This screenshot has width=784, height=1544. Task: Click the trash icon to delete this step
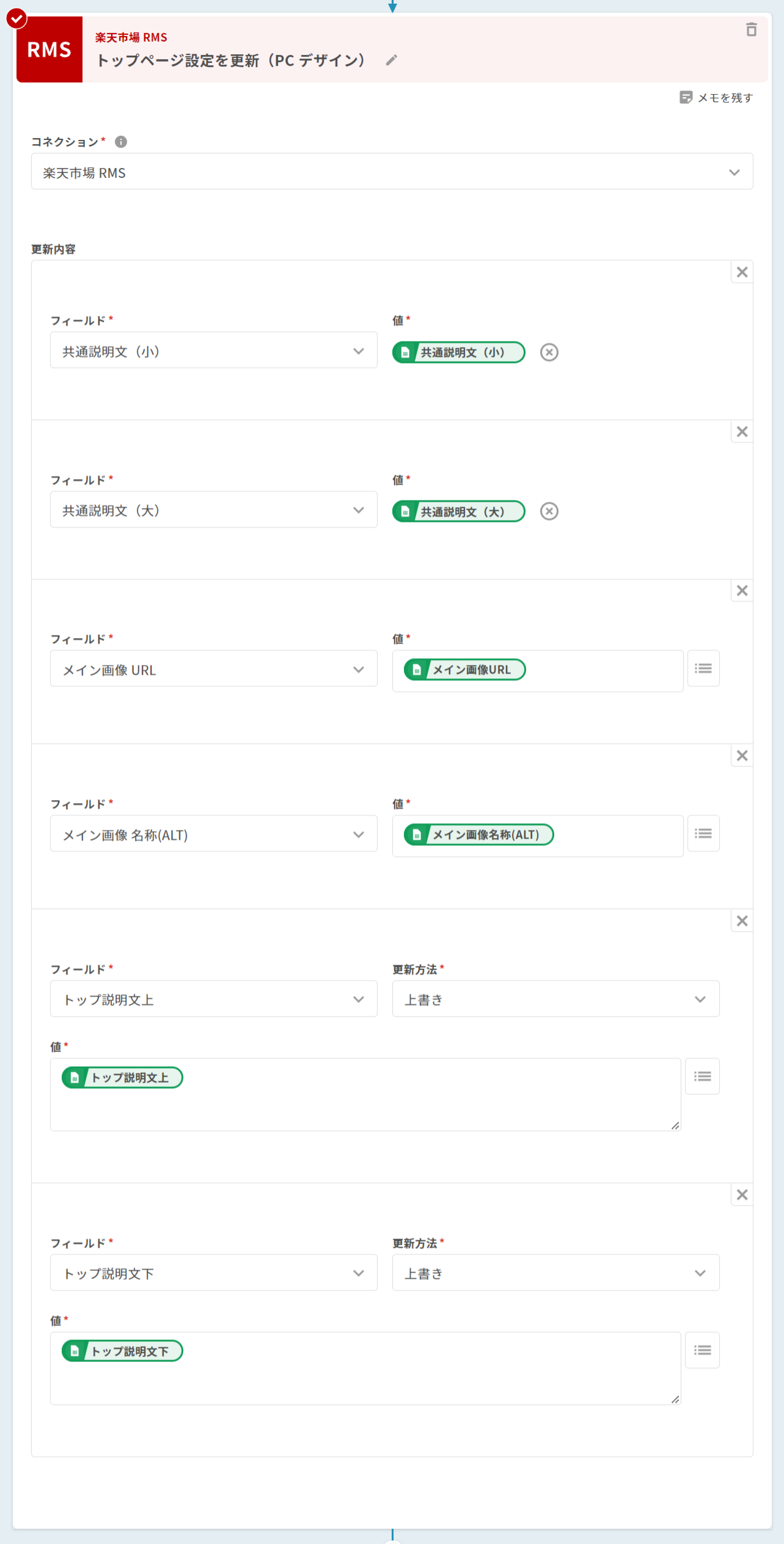751,29
